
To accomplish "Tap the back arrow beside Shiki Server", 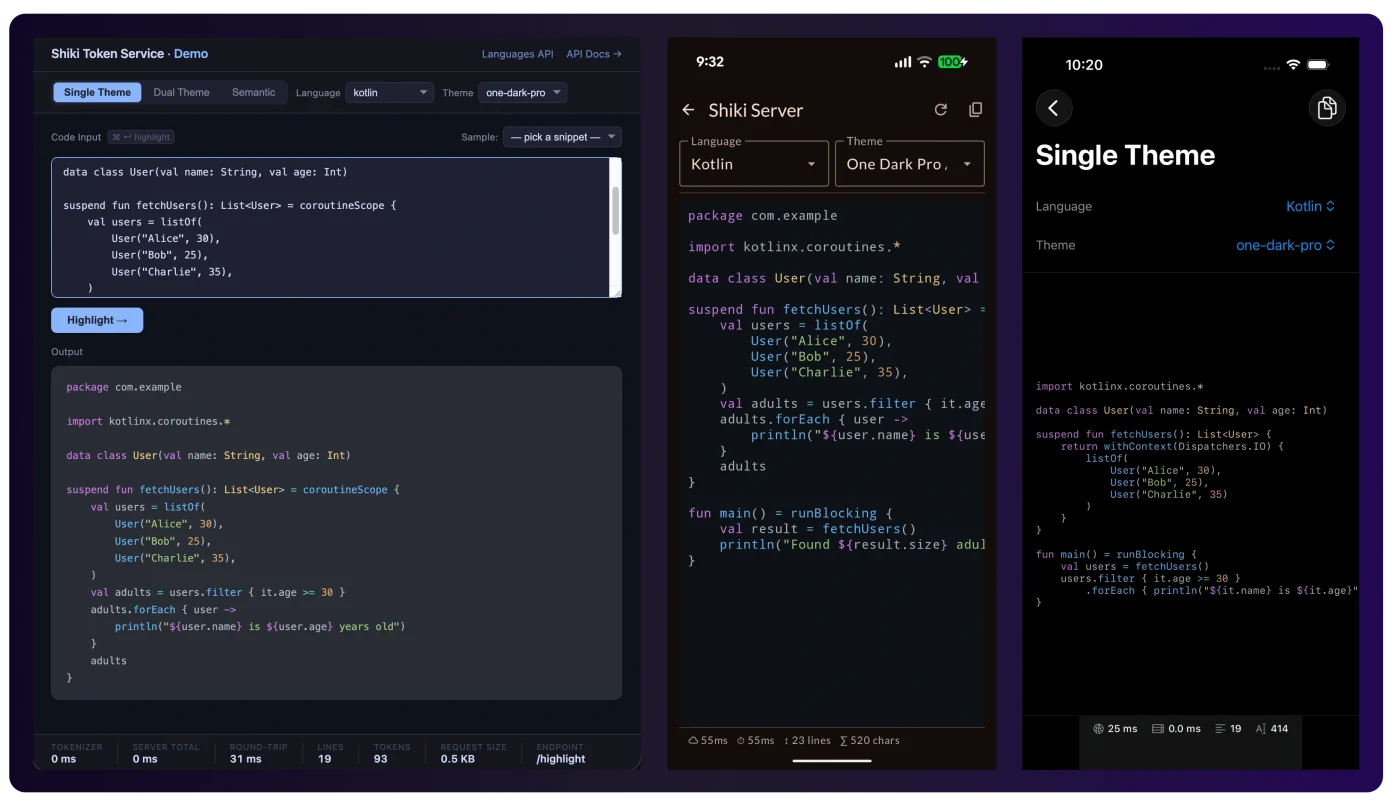I will tap(688, 110).
